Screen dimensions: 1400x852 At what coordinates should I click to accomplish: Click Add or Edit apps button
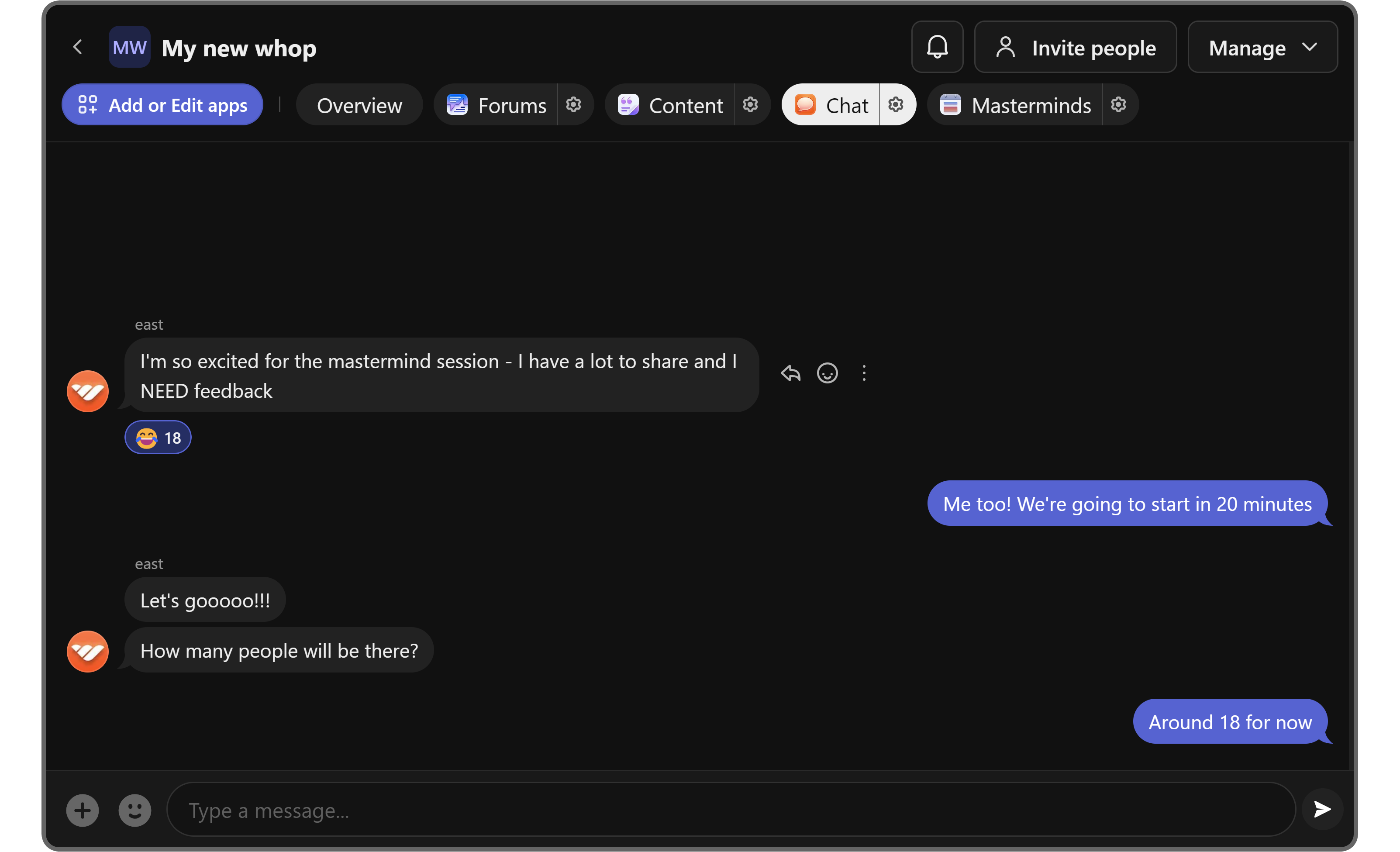tap(162, 105)
